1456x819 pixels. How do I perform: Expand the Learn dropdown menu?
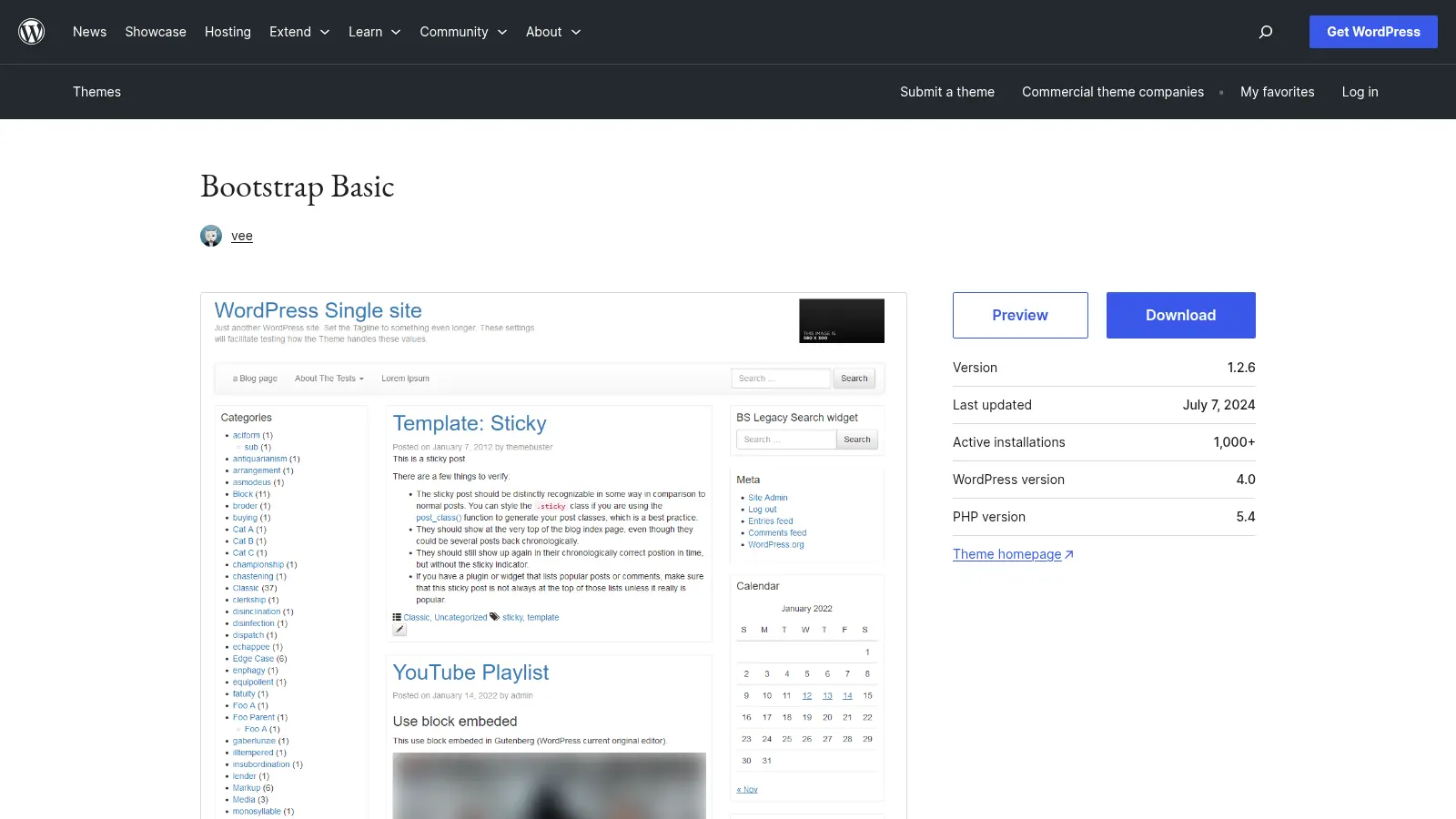pos(375,32)
